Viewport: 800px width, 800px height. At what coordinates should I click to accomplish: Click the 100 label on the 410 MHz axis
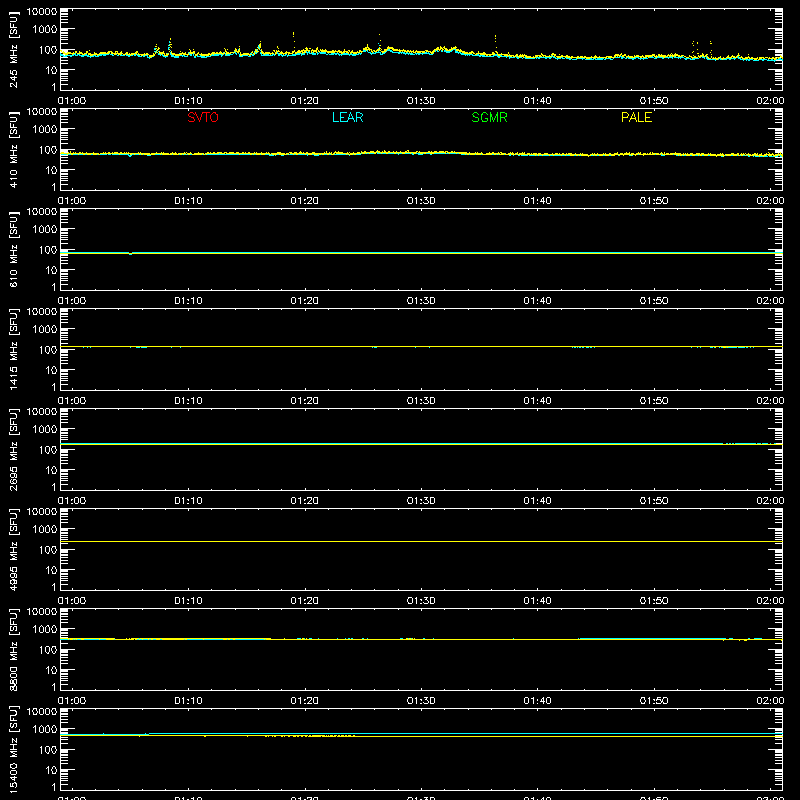coord(48,150)
